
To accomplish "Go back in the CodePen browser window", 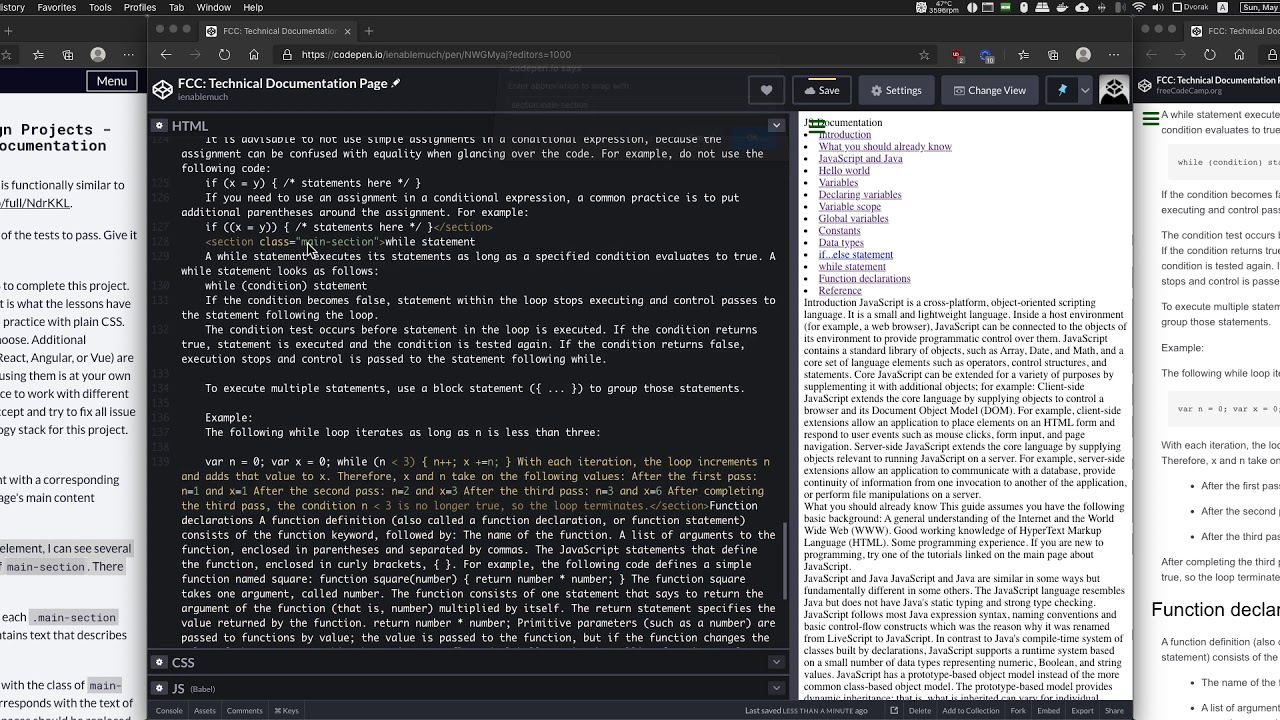I will (166, 55).
